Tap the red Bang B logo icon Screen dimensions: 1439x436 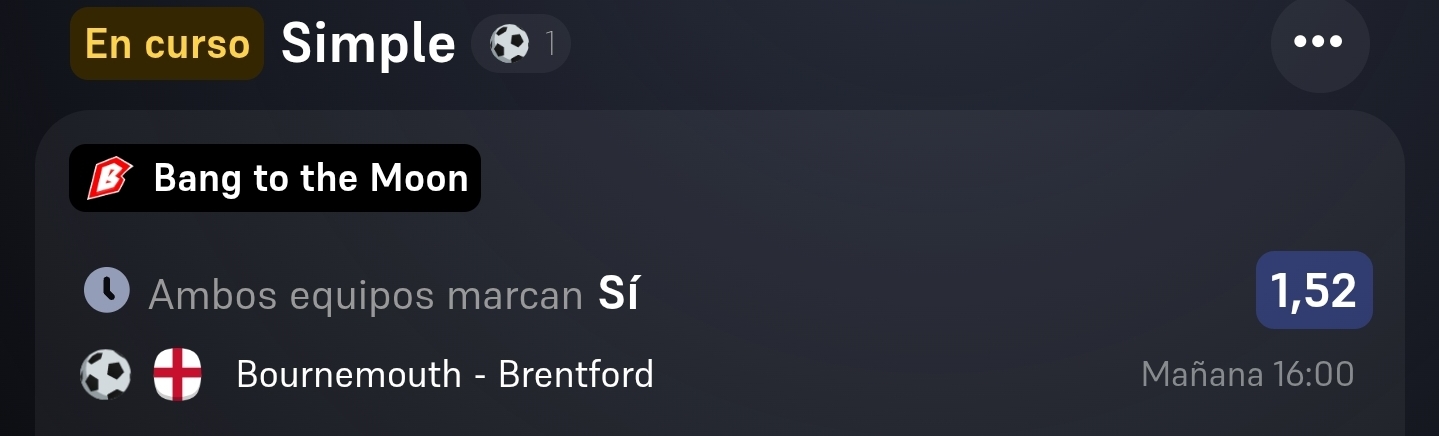(x=110, y=179)
